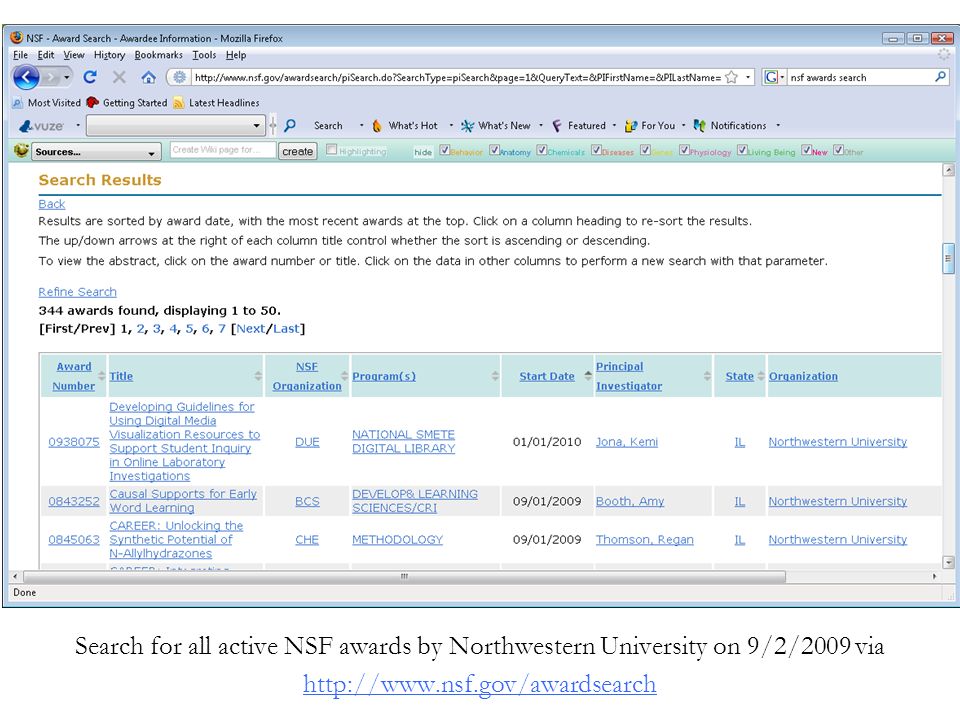Click the Create Wiki page input field
The width and height of the screenshot is (960, 720).
click(x=222, y=150)
